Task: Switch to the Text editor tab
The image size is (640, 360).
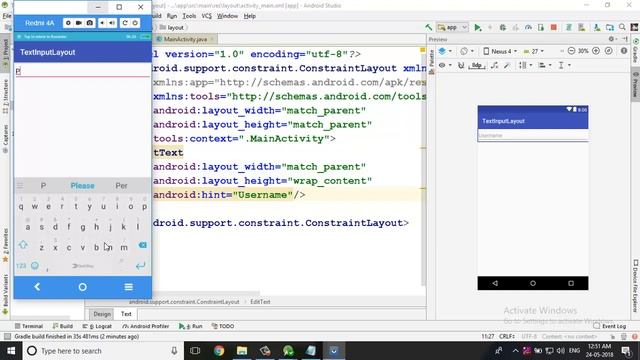Action: [126, 314]
